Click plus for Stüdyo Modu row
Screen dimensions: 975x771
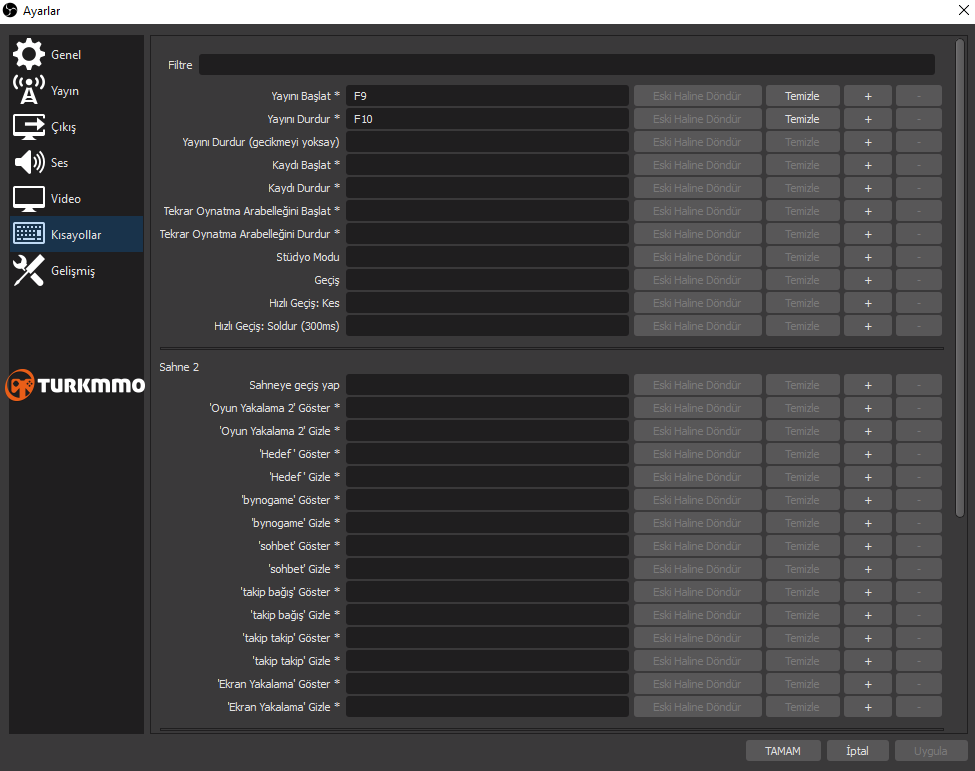868,257
